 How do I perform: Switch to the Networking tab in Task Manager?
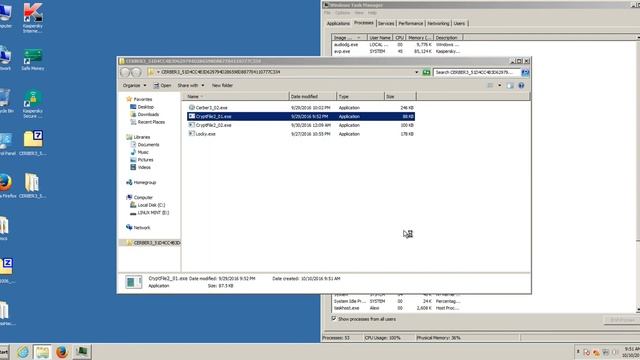click(x=438, y=24)
